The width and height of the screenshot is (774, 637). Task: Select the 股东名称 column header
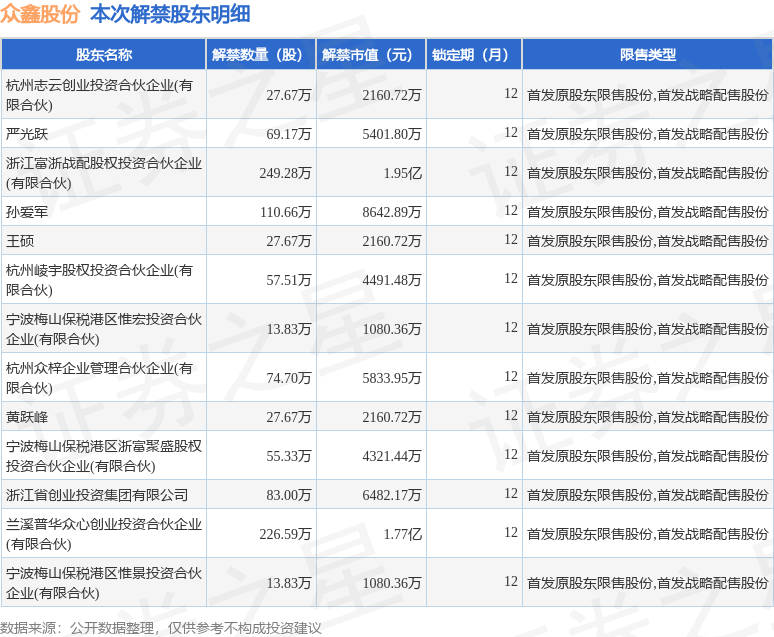point(103,55)
